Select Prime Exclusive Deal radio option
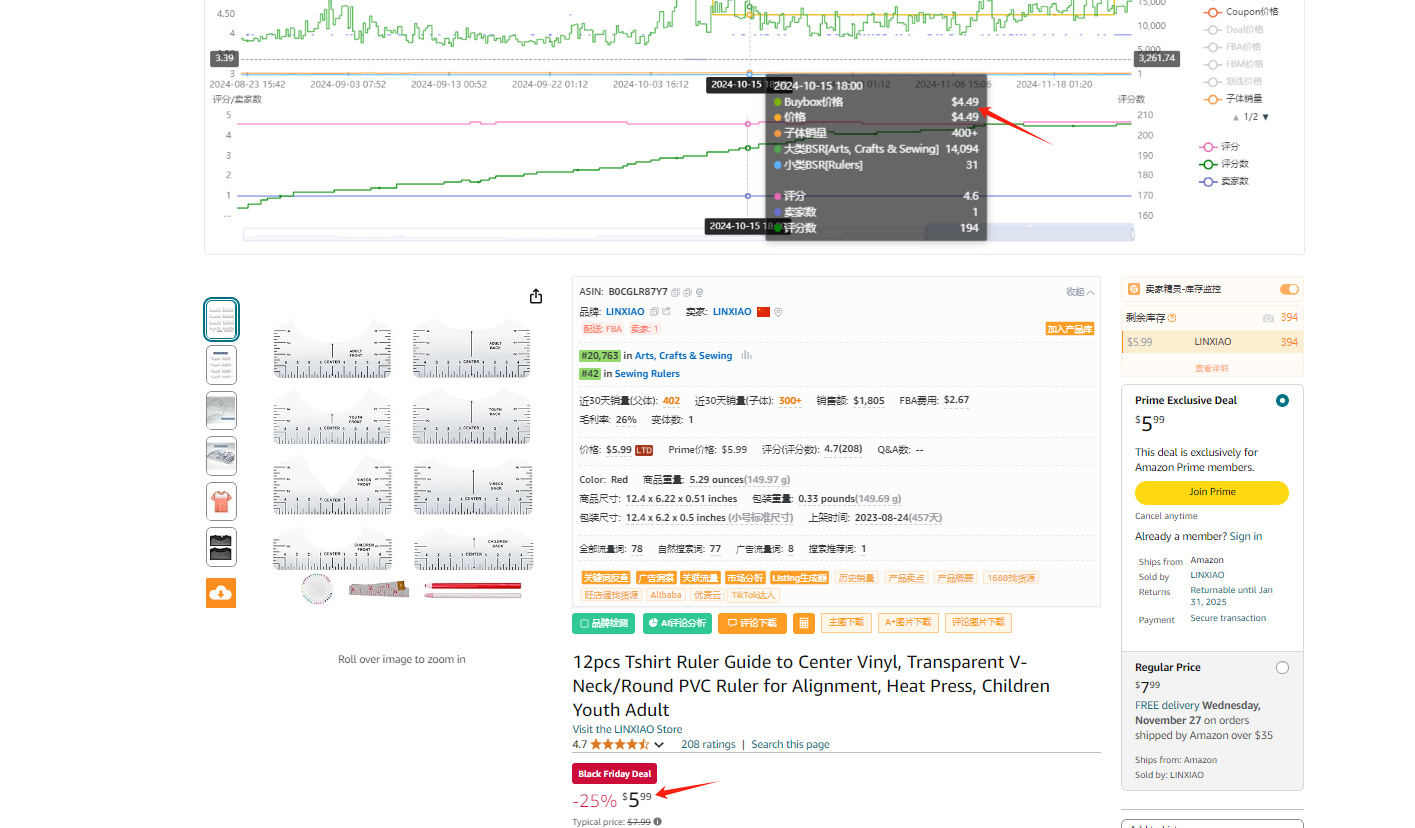Screen dimensions: 1415x828 coord(1282,400)
